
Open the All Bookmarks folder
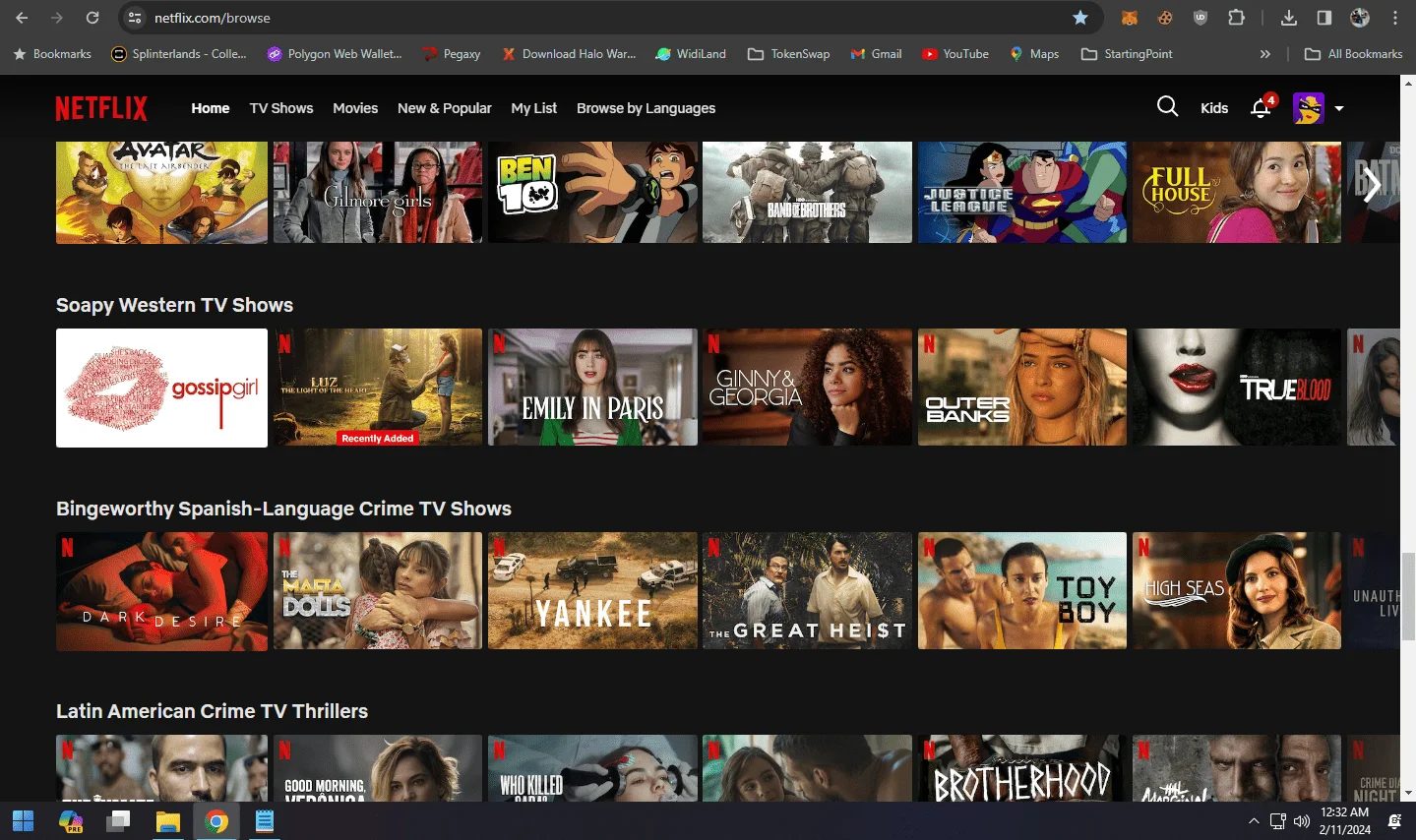1354,54
